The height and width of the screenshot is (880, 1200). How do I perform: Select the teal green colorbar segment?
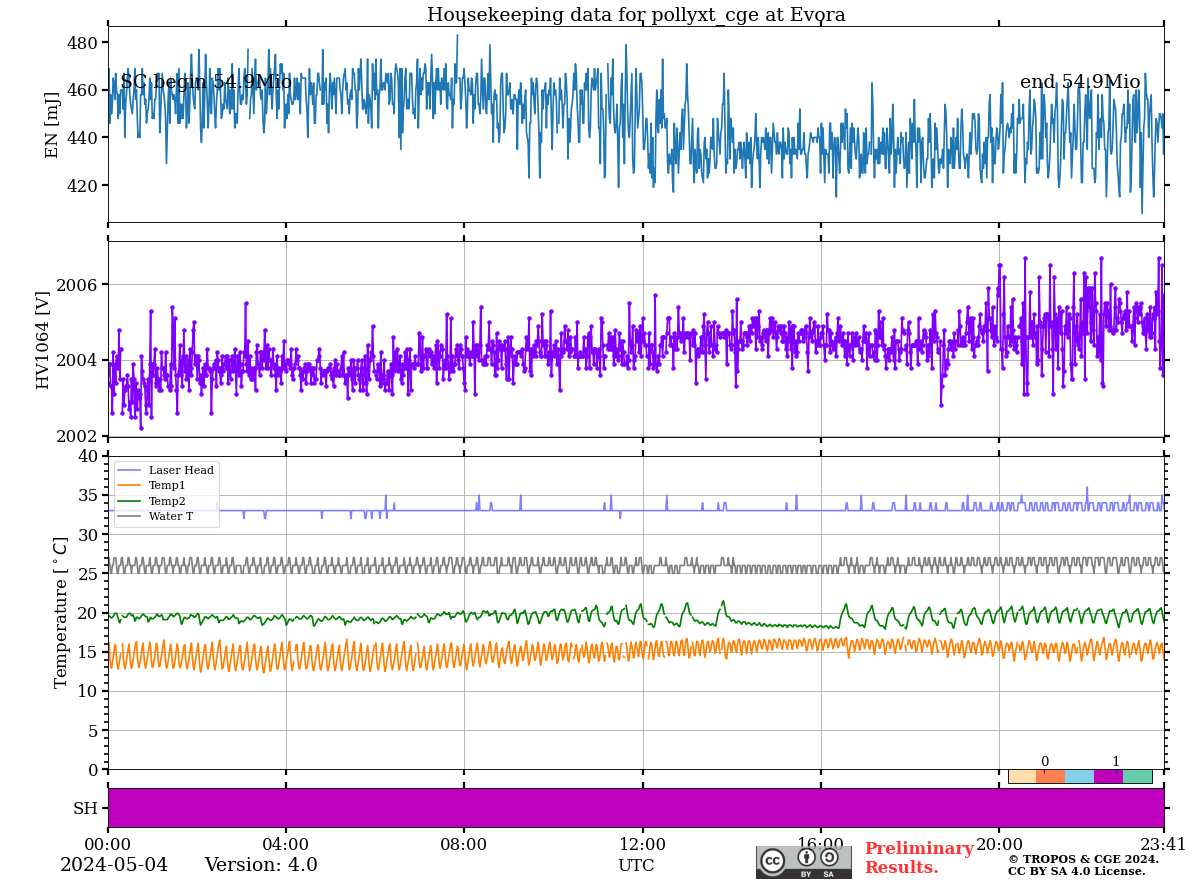tap(1137, 776)
